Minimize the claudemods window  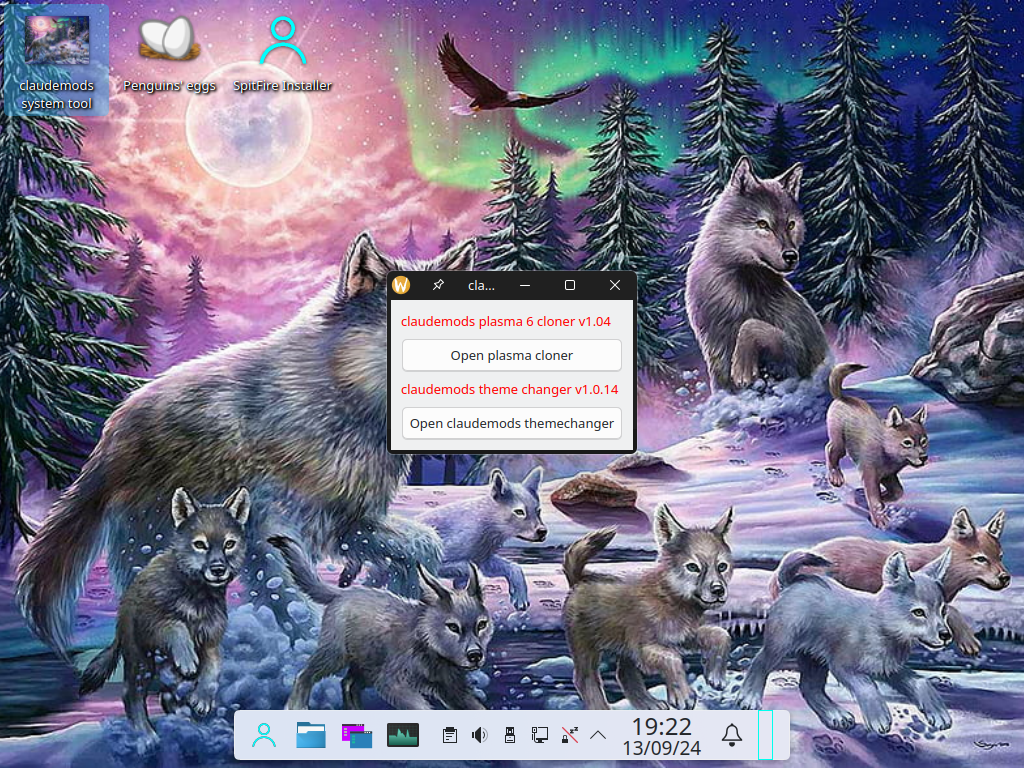tap(525, 285)
